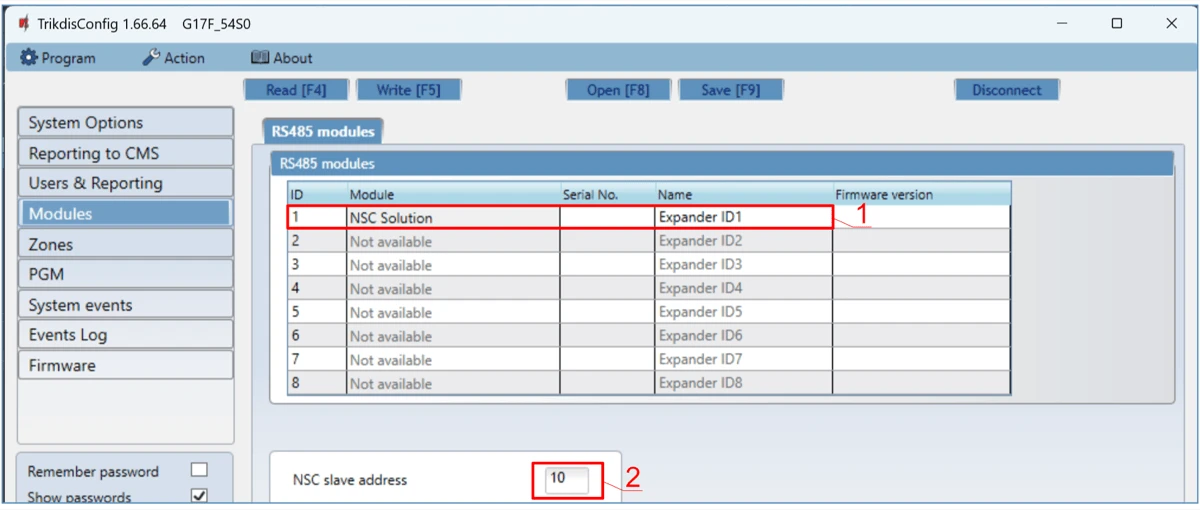Choose the Not available module cell in row 2
This screenshot has height=510, width=1200.
coord(452,241)
